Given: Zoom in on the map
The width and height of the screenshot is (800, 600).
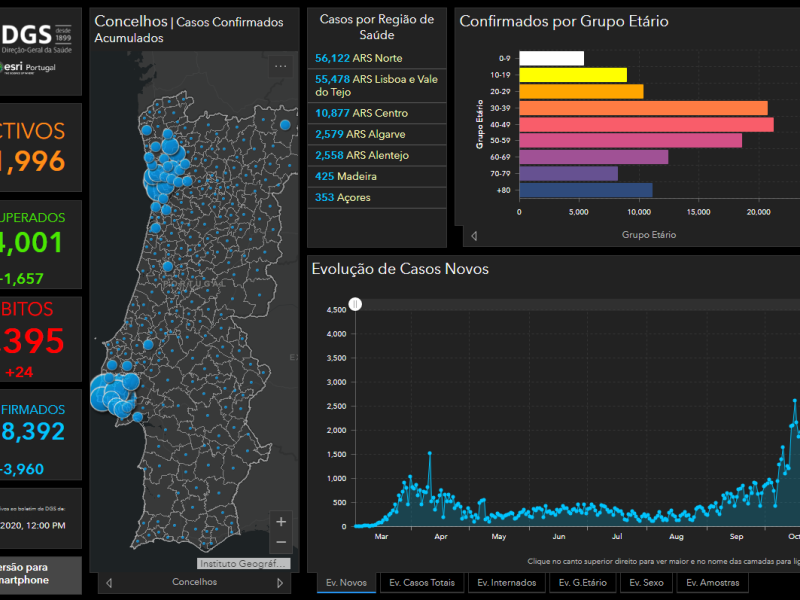Looking at the screenshot, I should pos(281,522).
